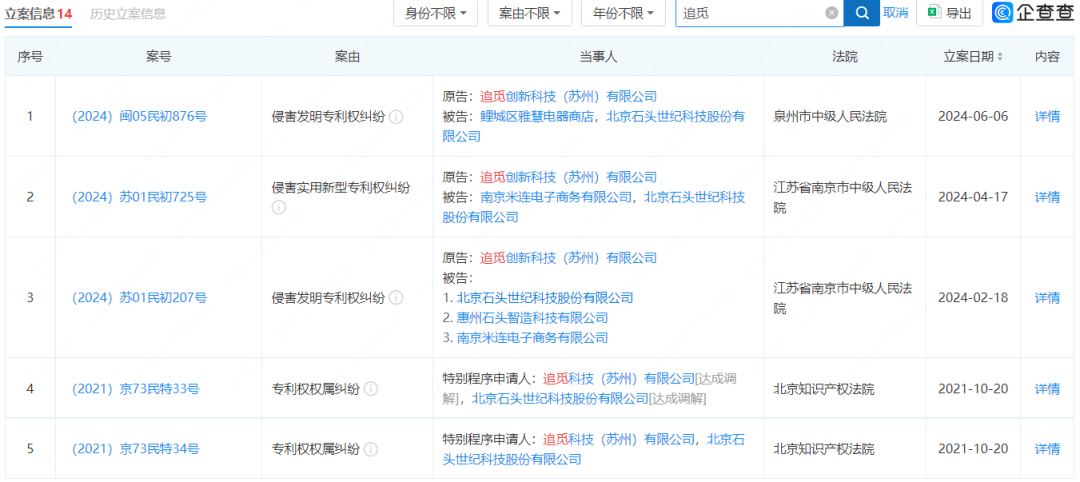Screen dimensions: 1080x482
Task: Clear the search box with the X icon
Action: click(831, 13)
